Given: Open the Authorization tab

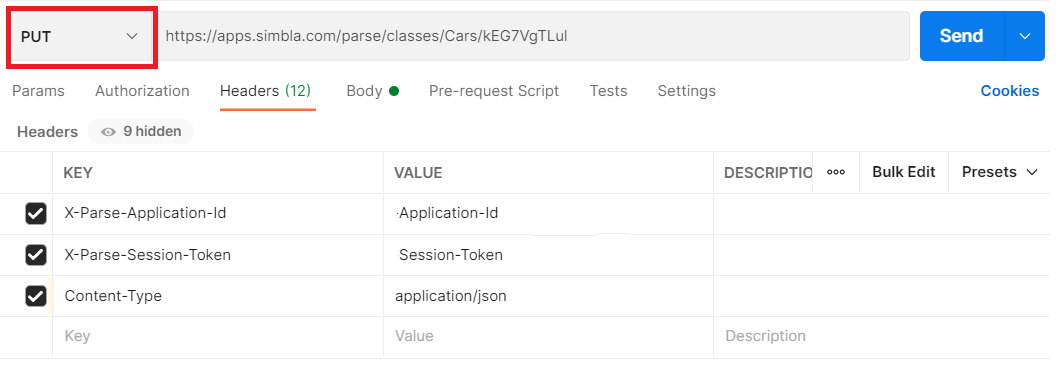Looking at the screenshot, I should coord(142,91).
